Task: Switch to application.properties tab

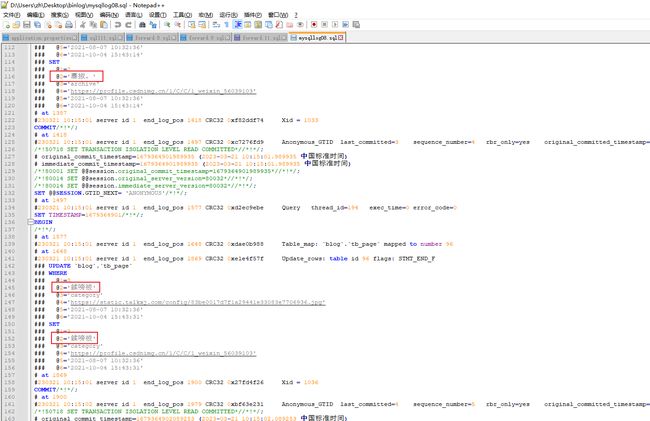Action: pyautogui.click(x=39, y=38)
